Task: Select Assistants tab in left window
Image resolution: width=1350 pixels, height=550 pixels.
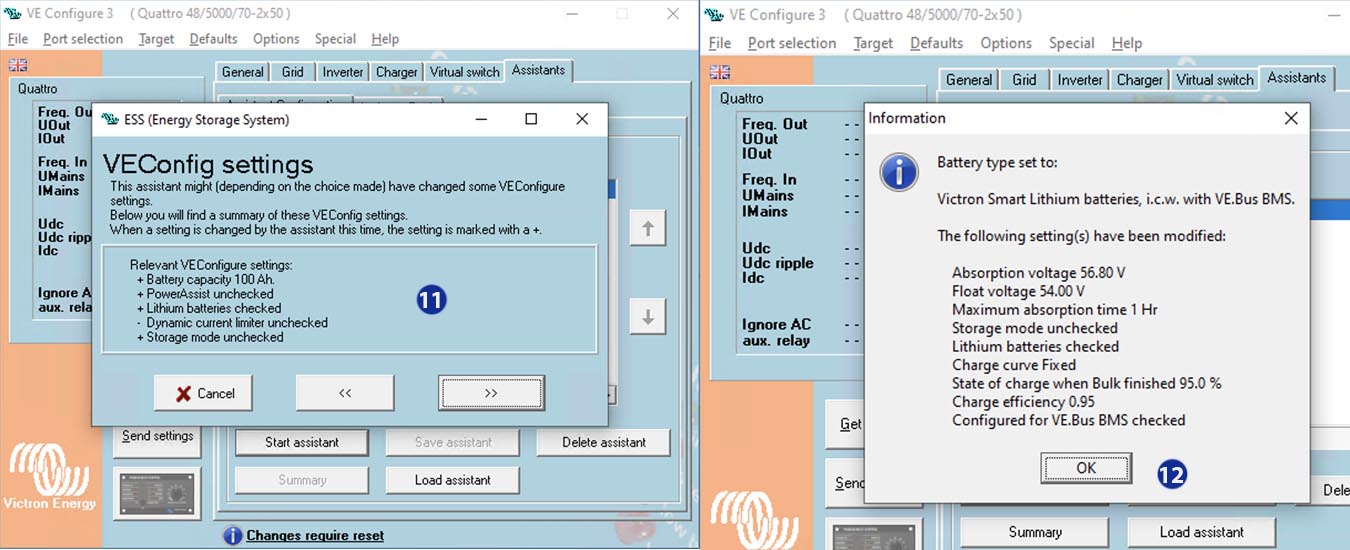Action: click(x=538, y=70)
